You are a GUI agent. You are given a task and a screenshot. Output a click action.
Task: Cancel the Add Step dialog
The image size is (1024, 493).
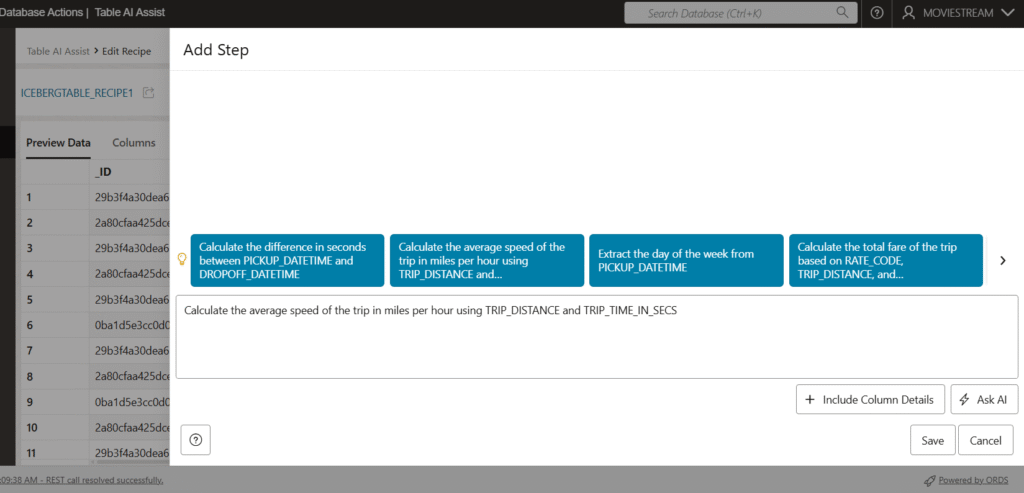[x=985, y=440]
